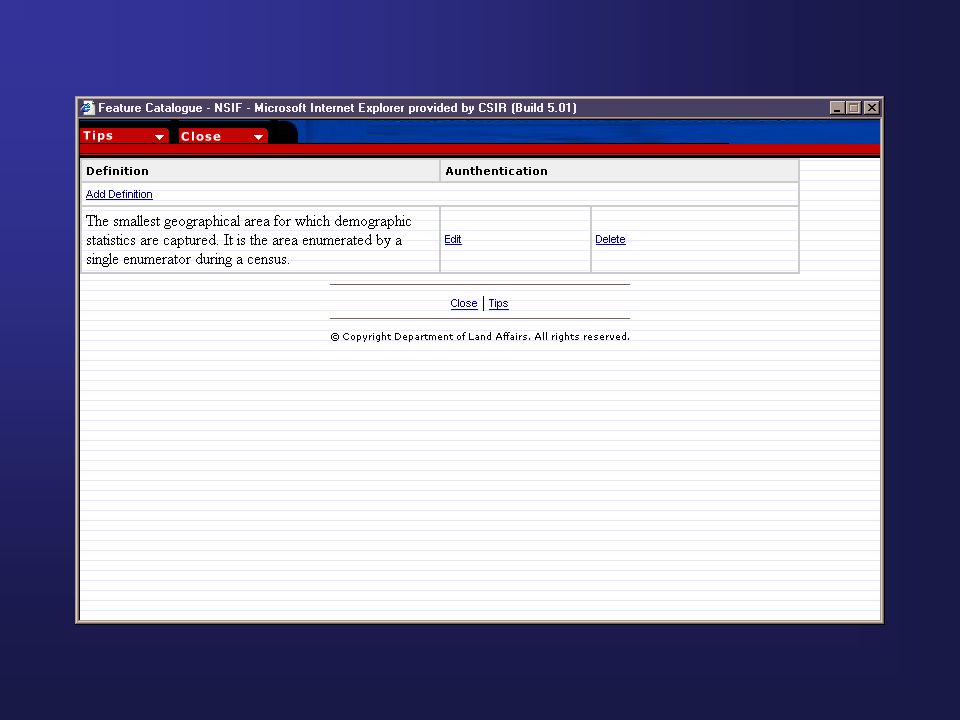
Task: Close the Feature Catalogue window
Action: click(872, 108)
